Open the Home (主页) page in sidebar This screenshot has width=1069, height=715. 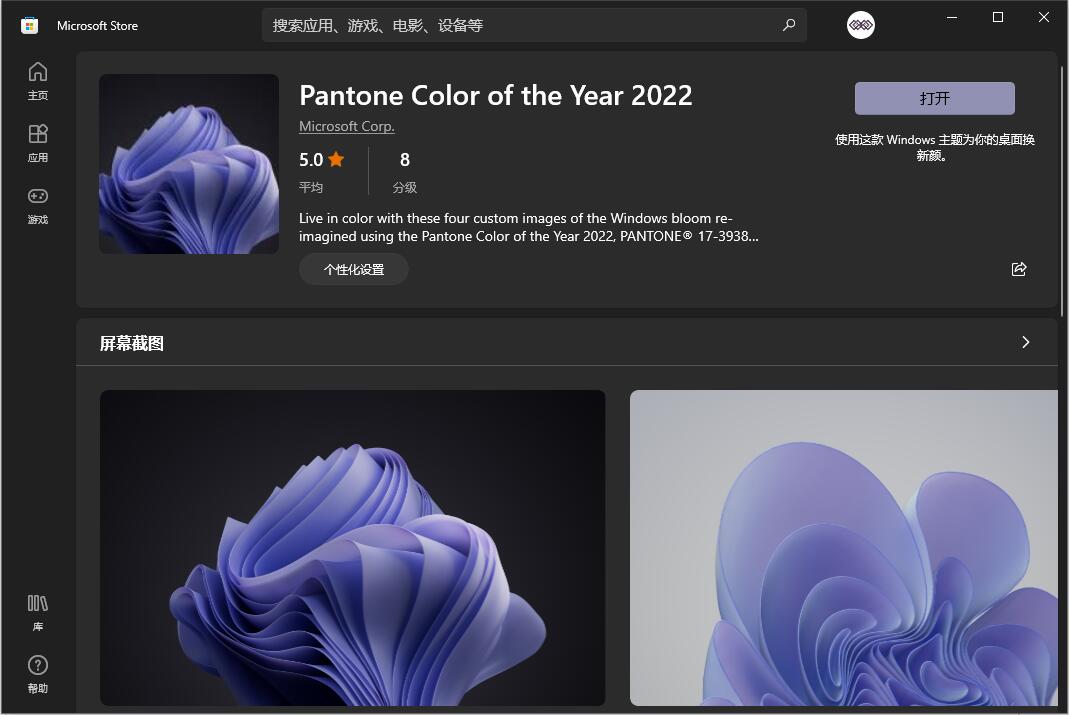tap(37, 80)
